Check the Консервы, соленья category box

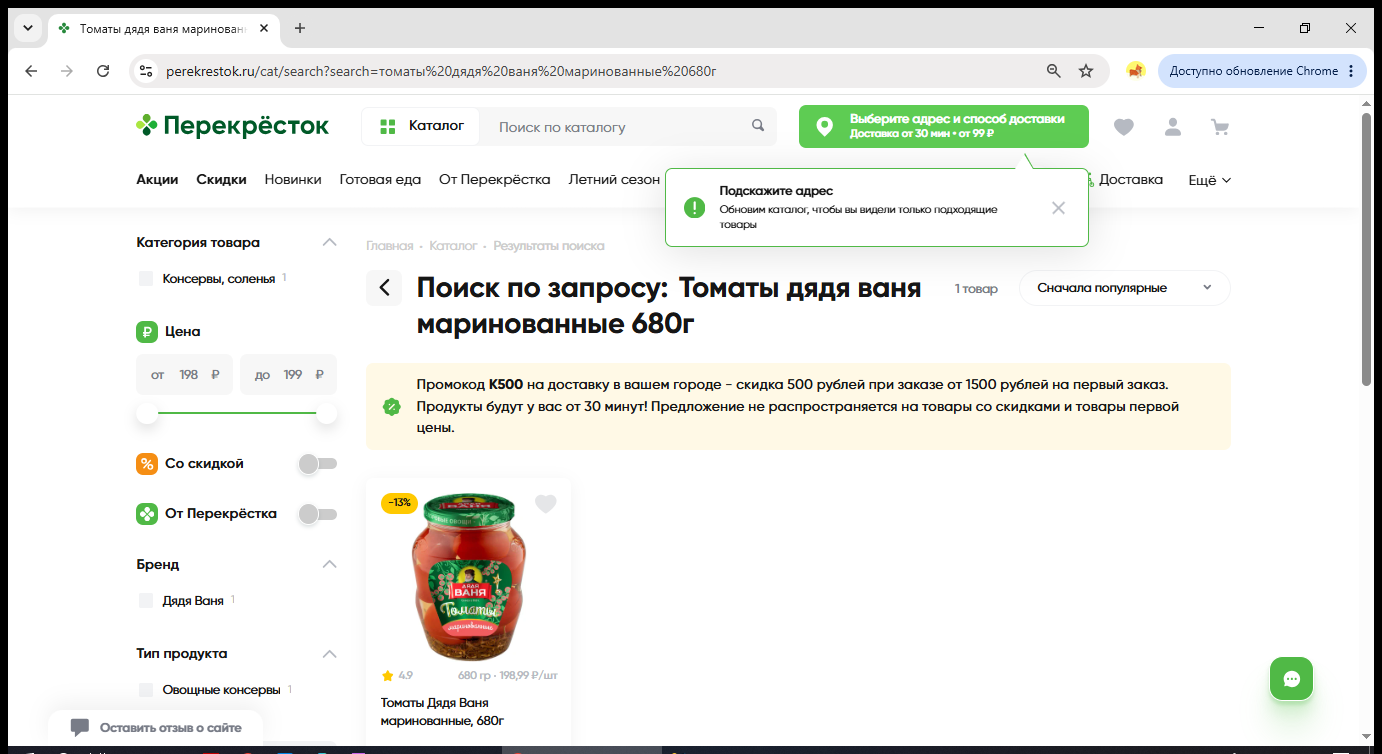(146, 278)
